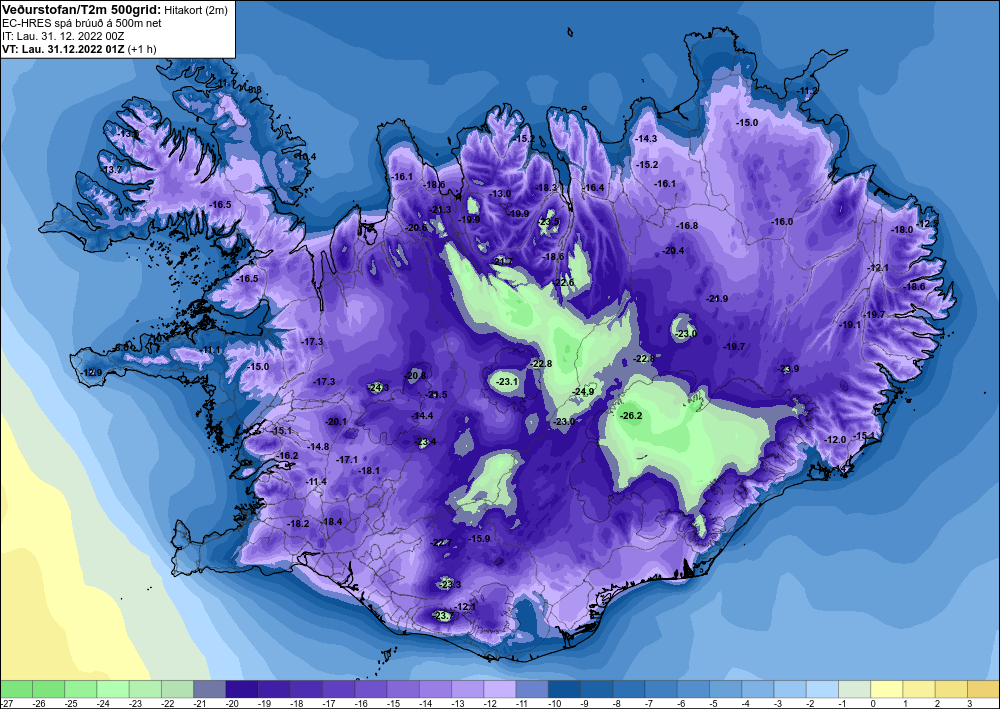Screen dimensions: 1000x709
Task: Click the Veðurstofan/T2m 500grid title text
Action: [81, 9]
